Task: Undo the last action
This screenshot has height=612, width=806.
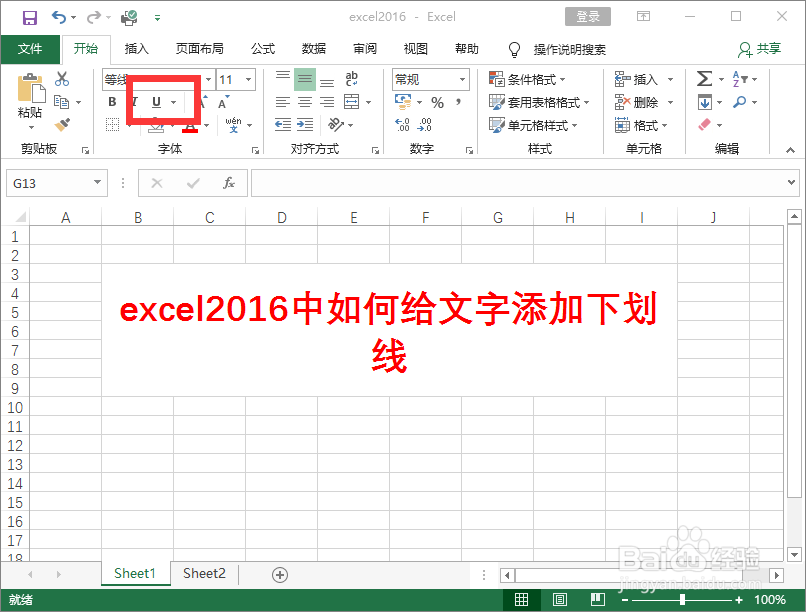Action: click(59, 17)
